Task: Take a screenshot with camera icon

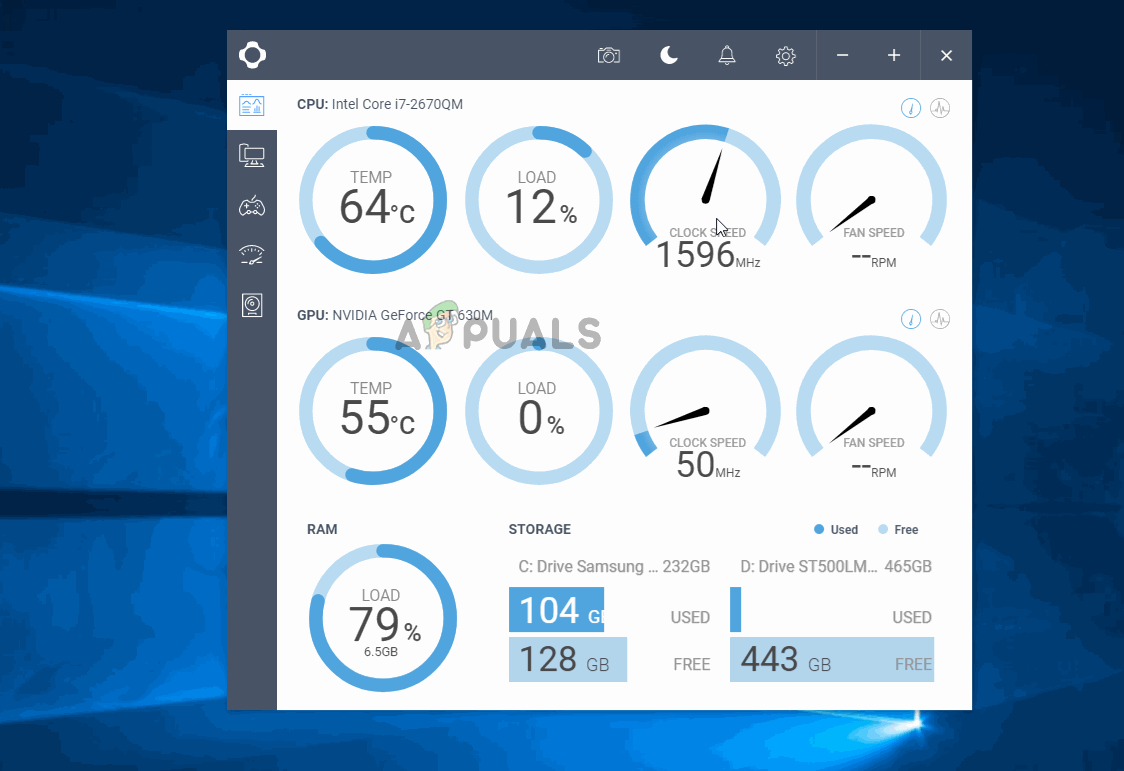Action: (609, 56)
